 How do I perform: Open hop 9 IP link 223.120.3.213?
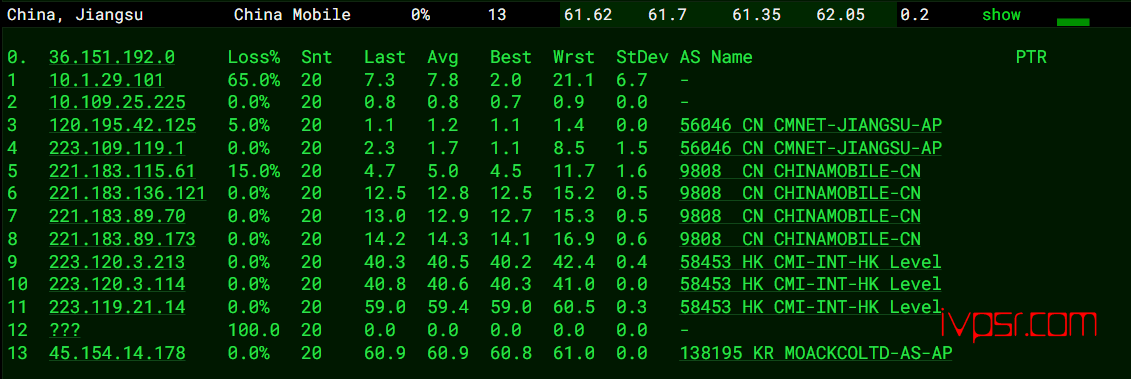[117, 261]
